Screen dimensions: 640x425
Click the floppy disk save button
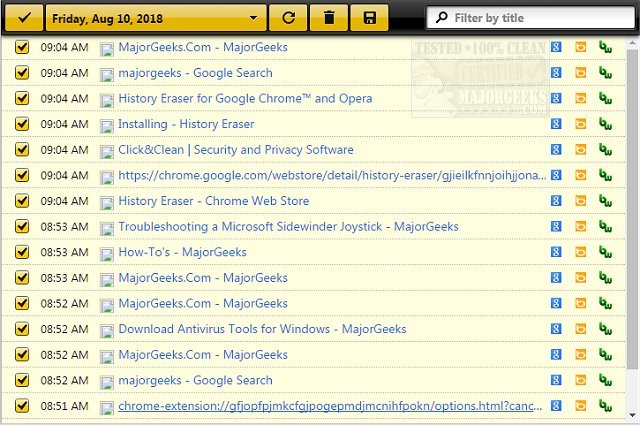tap(370, 17)
